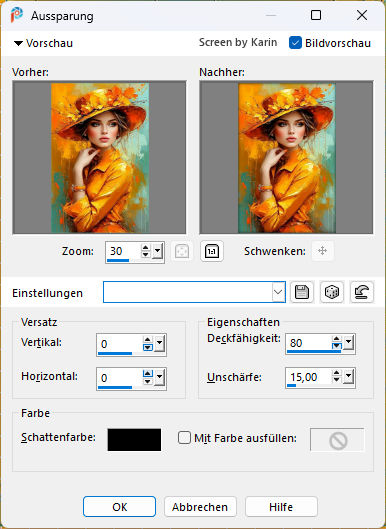This screenshot has width=386, height=529.
Task: Cancel with the Abbrechen button
Action: (x=200, y=507)
